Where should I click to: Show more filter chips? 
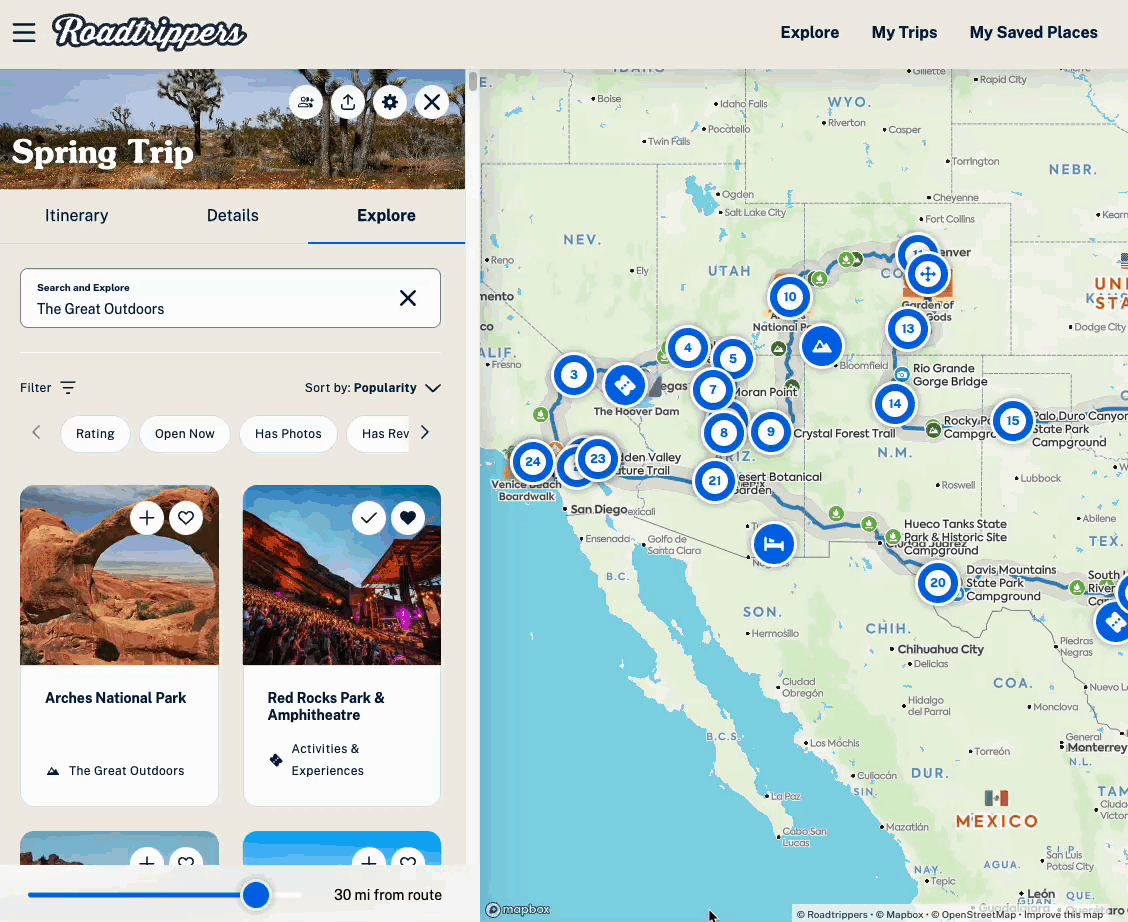tap(424, 432)
